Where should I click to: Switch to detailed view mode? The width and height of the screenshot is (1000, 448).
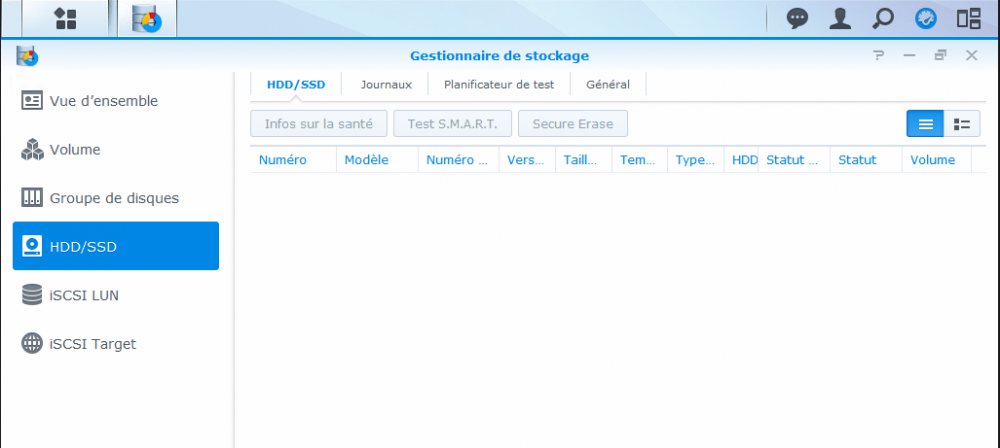click(962, 124)
